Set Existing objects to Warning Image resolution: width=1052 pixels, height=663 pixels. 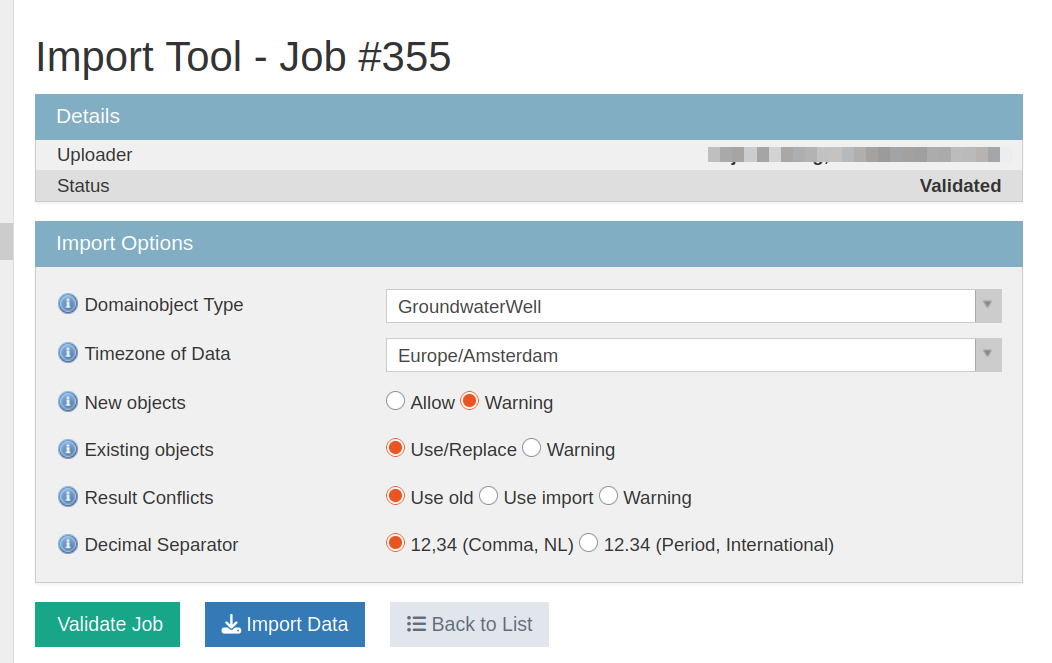532,448
